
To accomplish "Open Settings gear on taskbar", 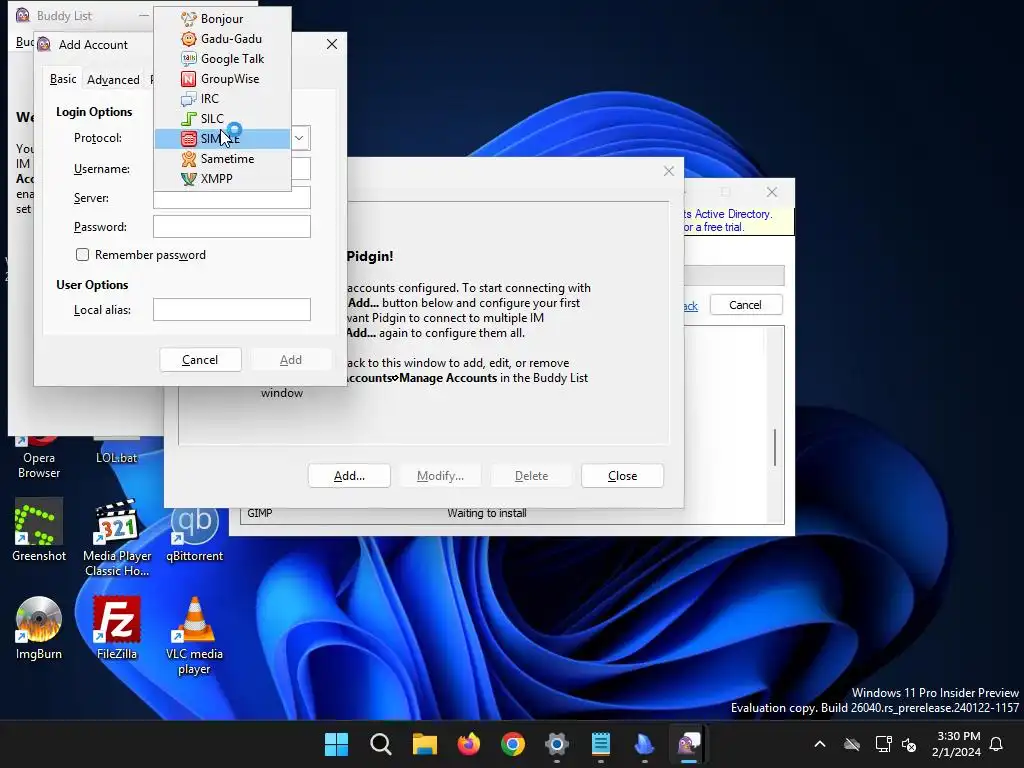I will point(556,744).
